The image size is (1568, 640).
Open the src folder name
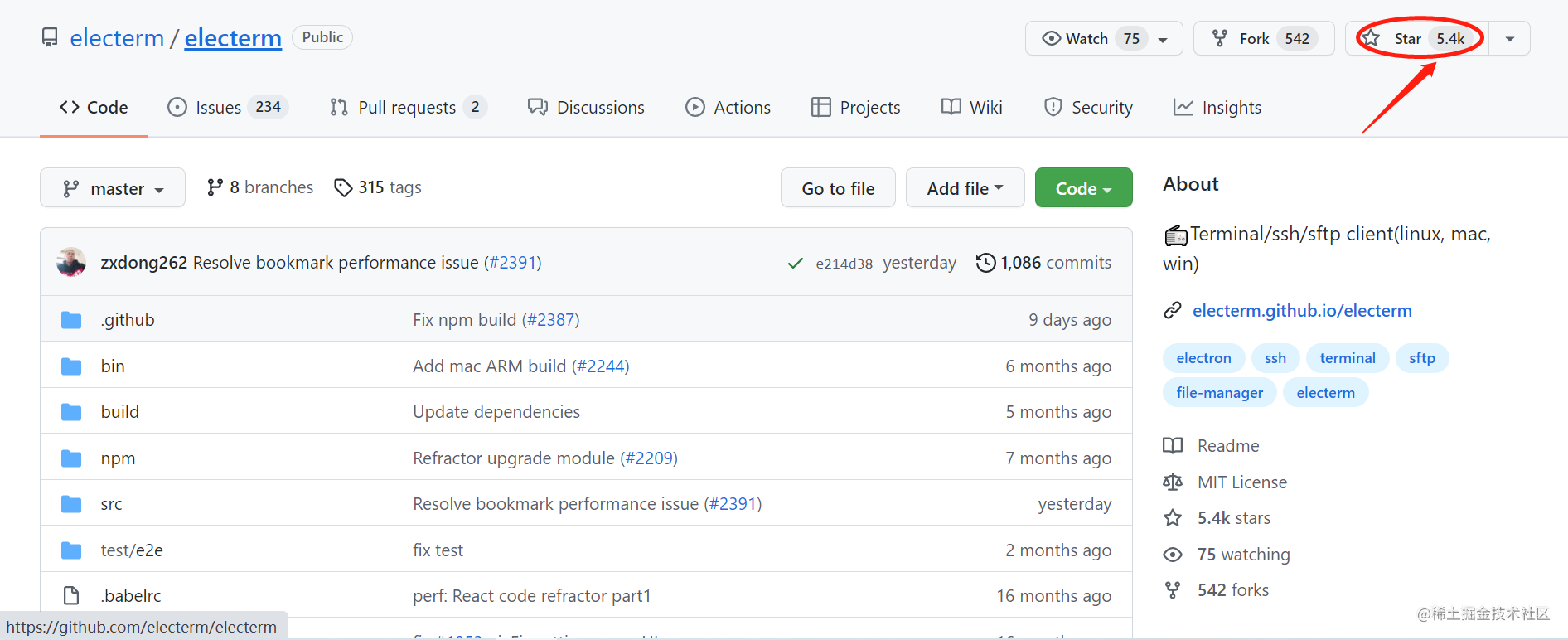coord(111,504)
